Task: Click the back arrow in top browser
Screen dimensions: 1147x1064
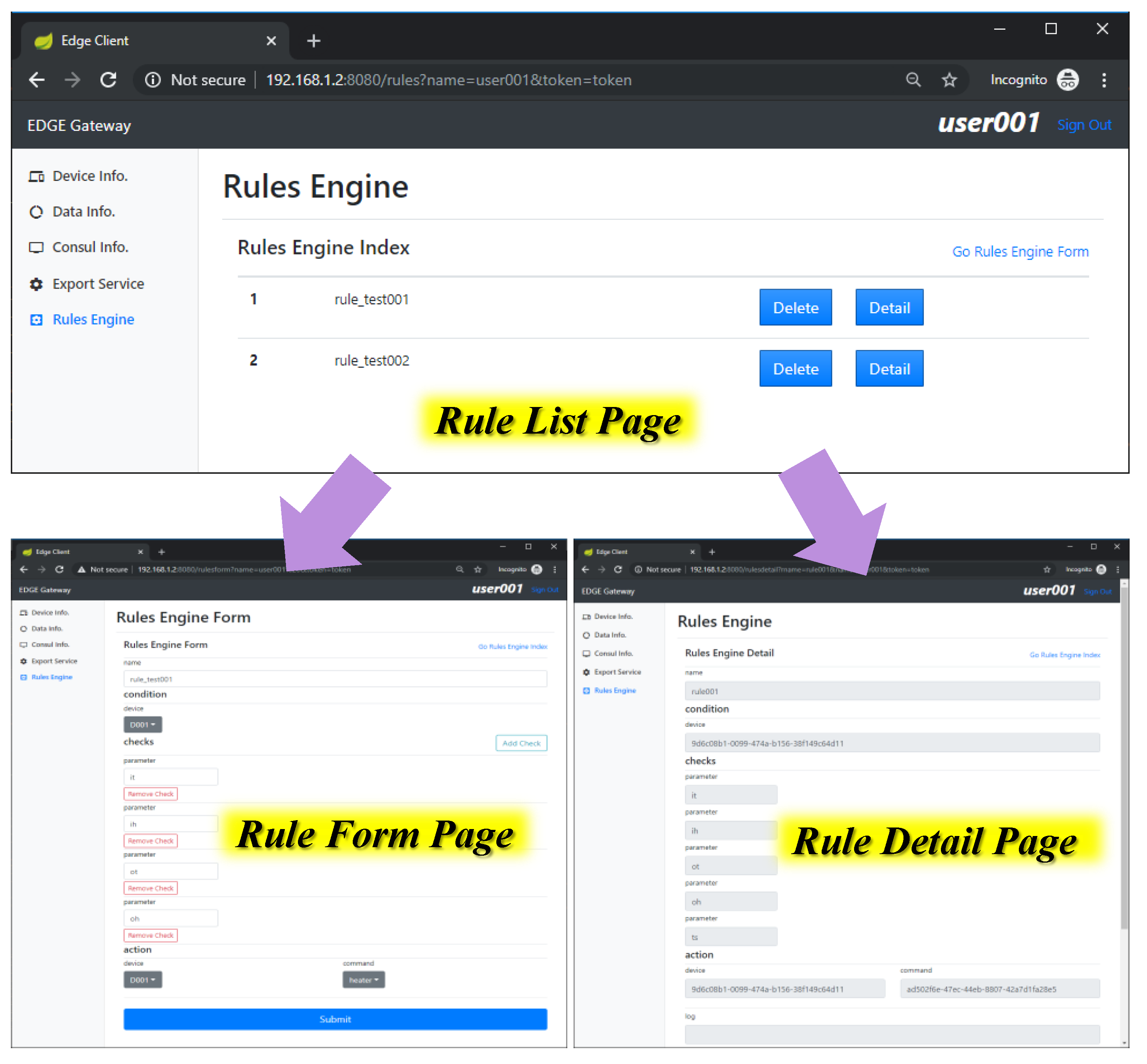Action: point(37,79)
